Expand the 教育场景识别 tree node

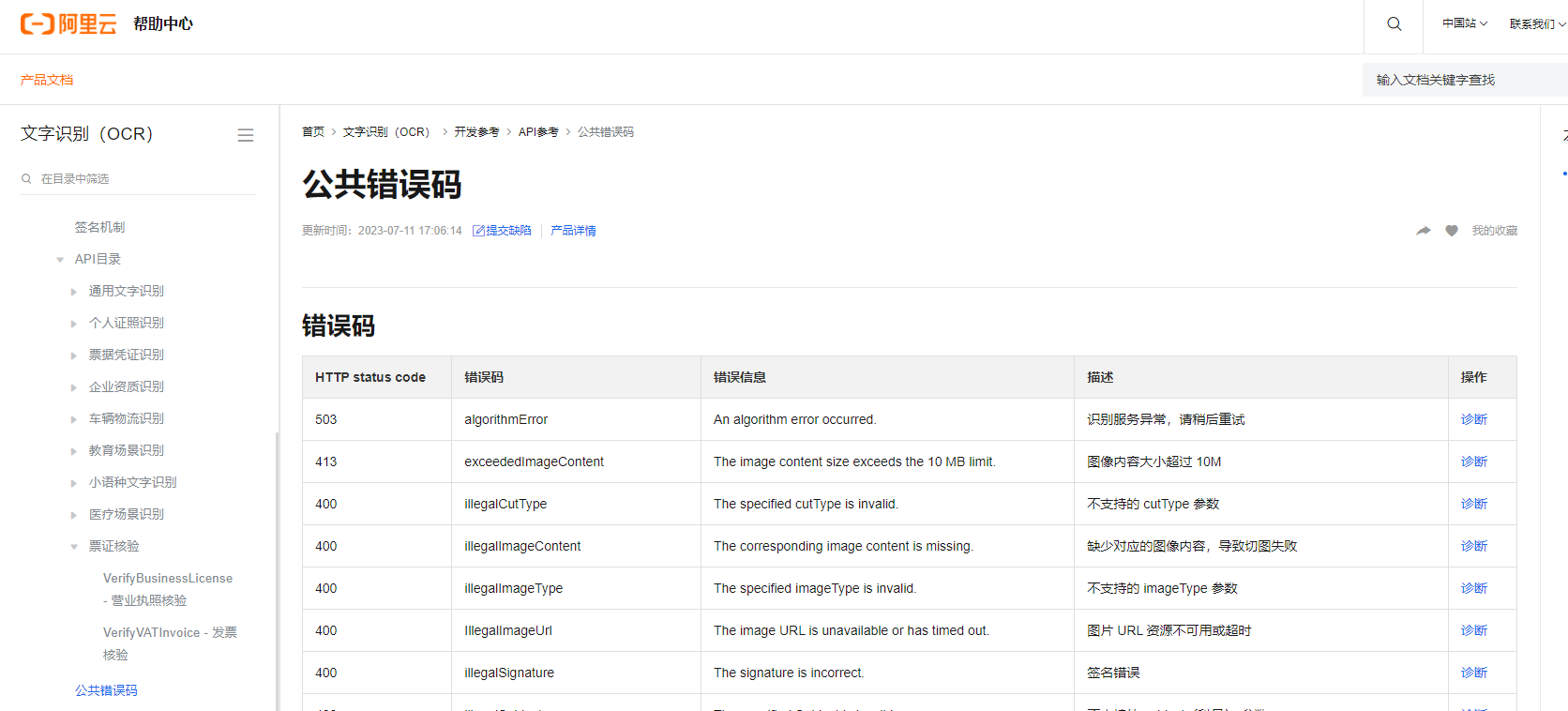pos(74,451)
